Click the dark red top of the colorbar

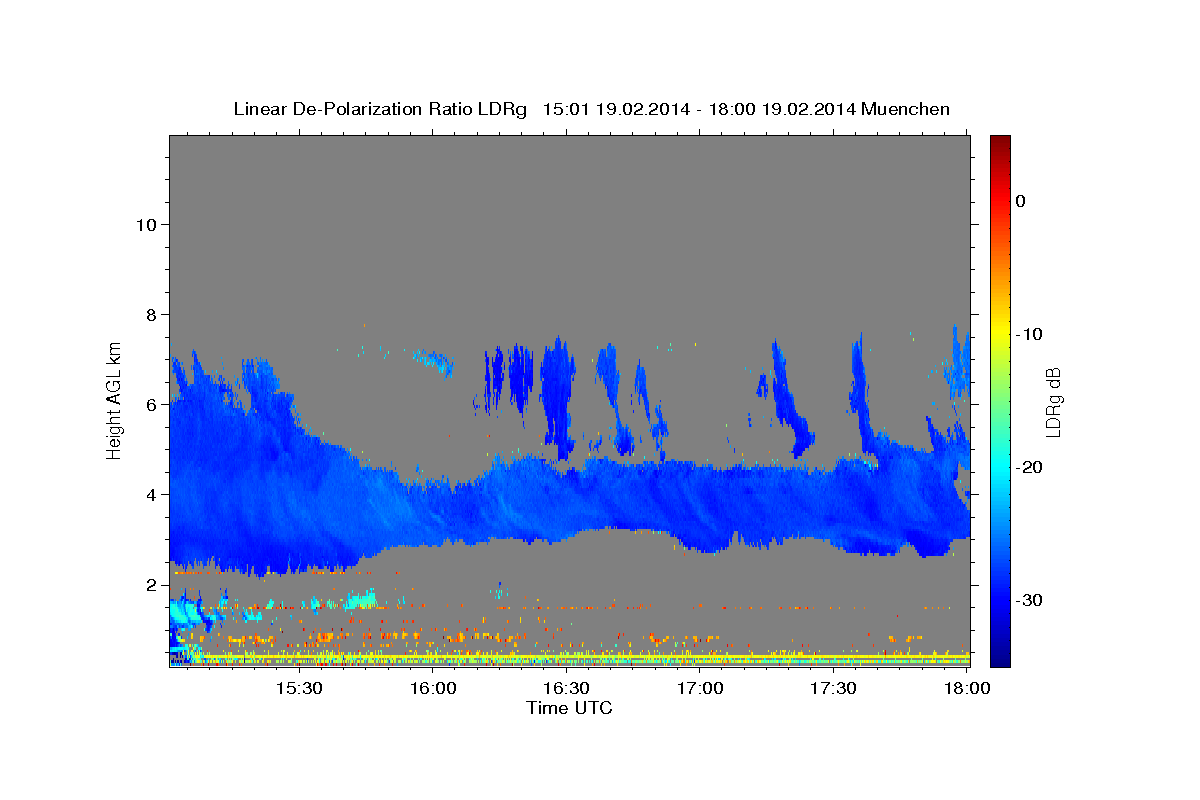point(1000,142)
